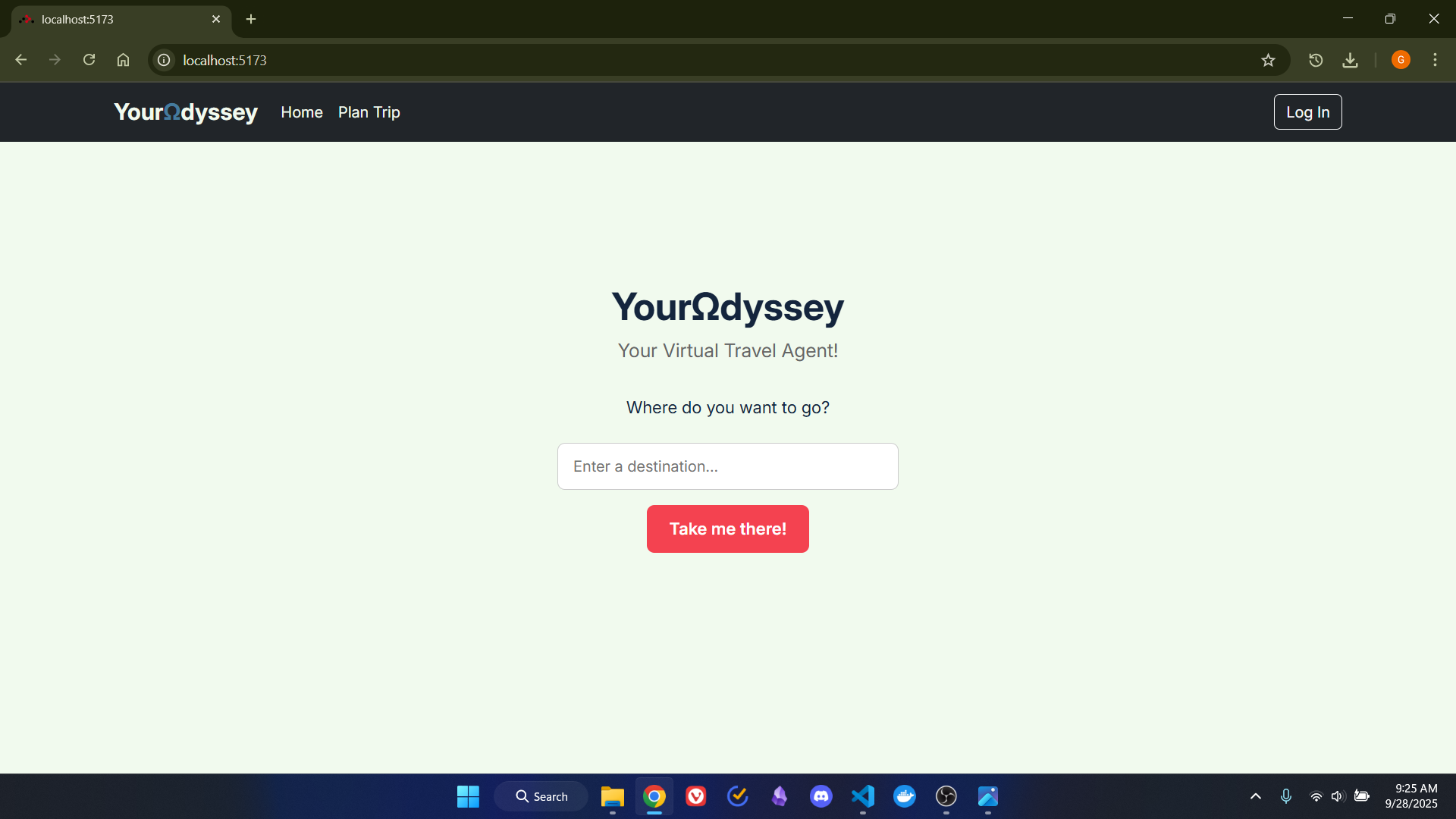This screenshot has height=819, width=1456.
Task: Click the Take me there! button
Action: click(727, 529)
